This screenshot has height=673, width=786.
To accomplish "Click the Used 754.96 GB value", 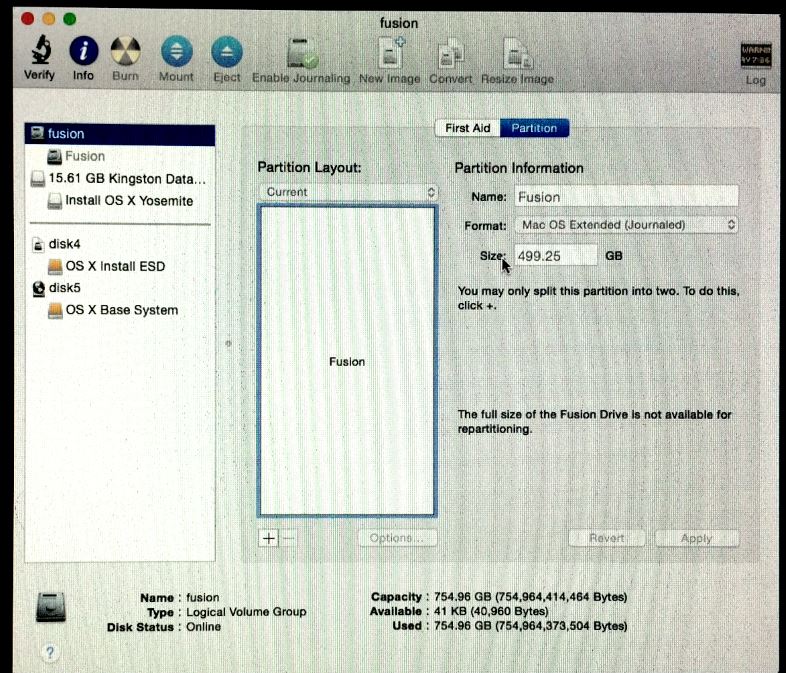I will point(530,626).
